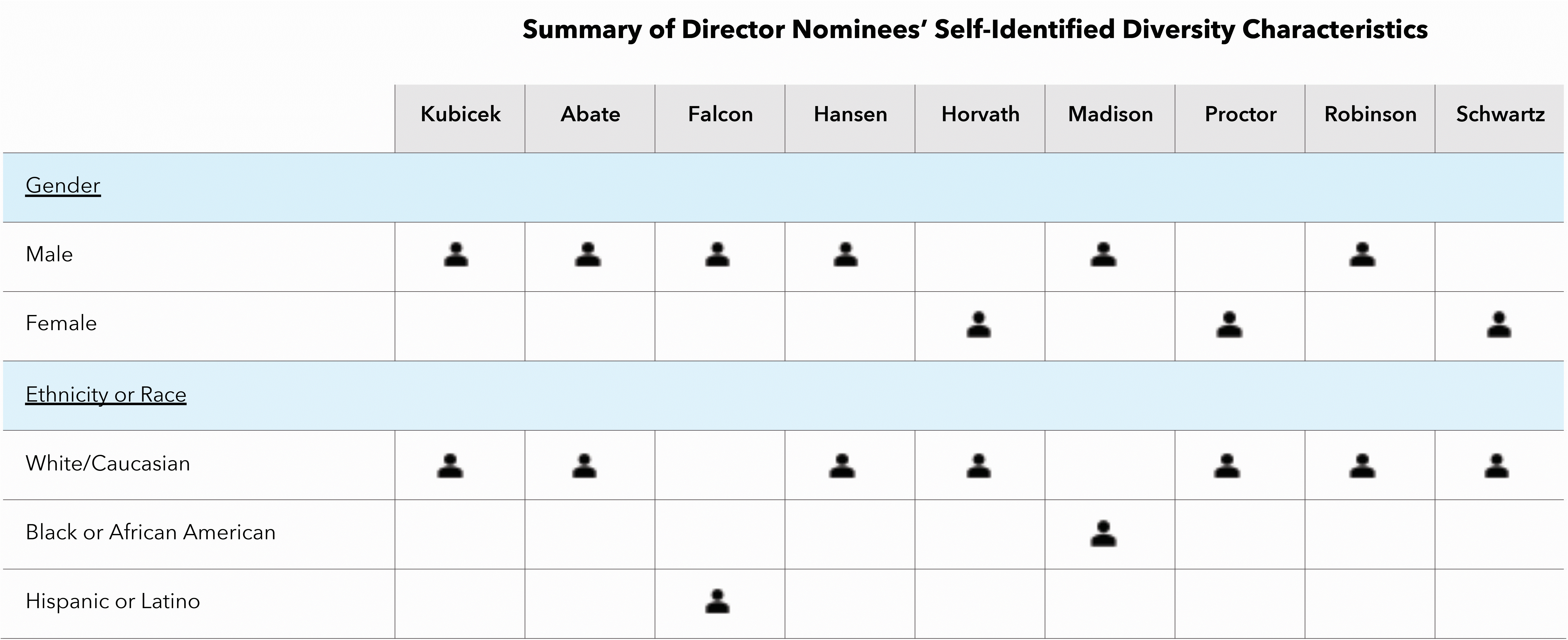Click Abate's White/Caucasian person icon

point(584,466)
